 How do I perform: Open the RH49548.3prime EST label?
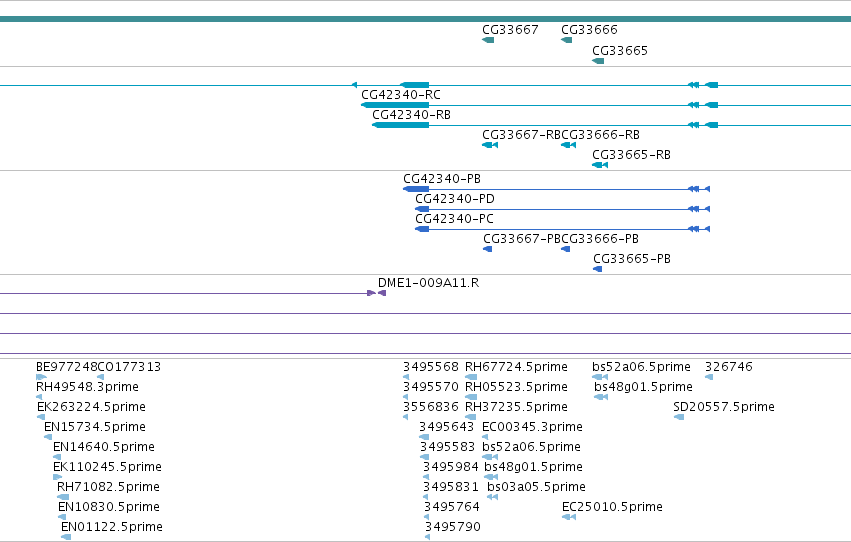(87, 387)
